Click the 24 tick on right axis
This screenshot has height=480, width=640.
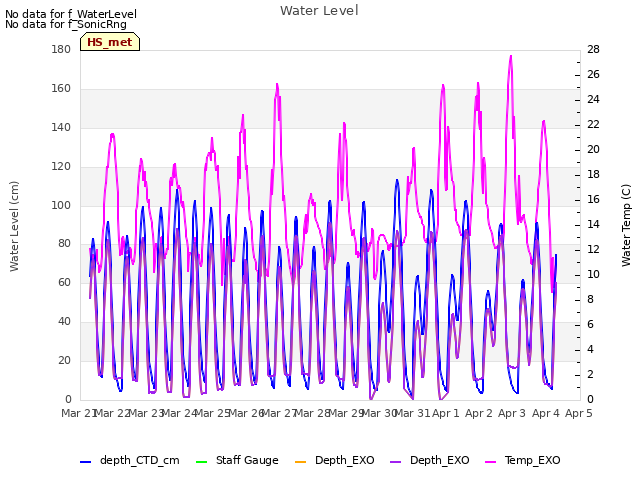tap(593, 99)
